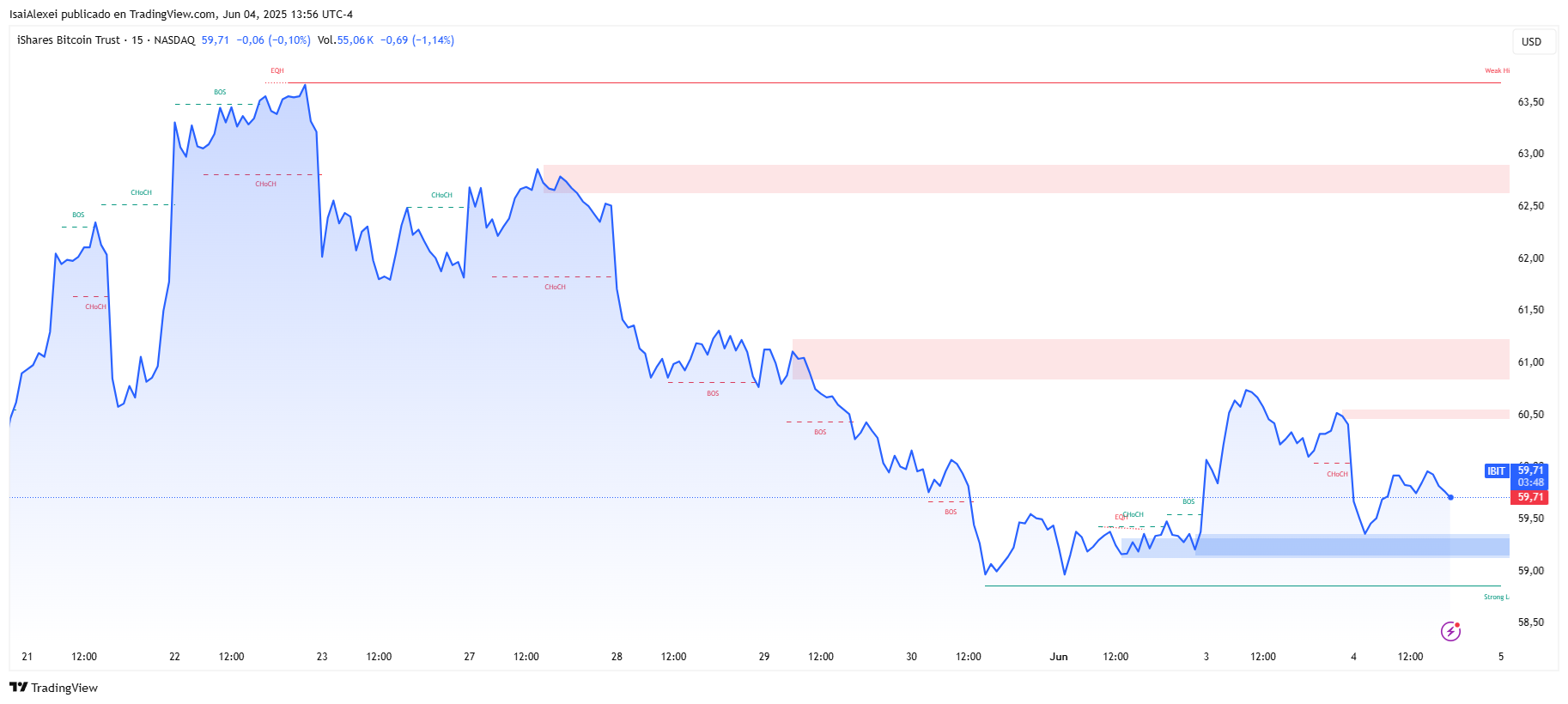This screenshot has height=704, width=1568.
Task: Click the Weak Hi label
Action: click(1497, 71)
